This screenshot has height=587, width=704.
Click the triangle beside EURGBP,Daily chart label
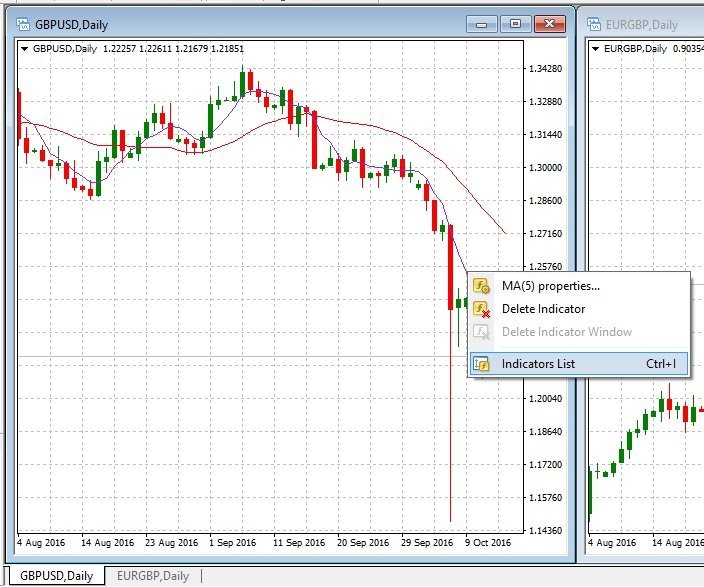(x=597, y=48)
